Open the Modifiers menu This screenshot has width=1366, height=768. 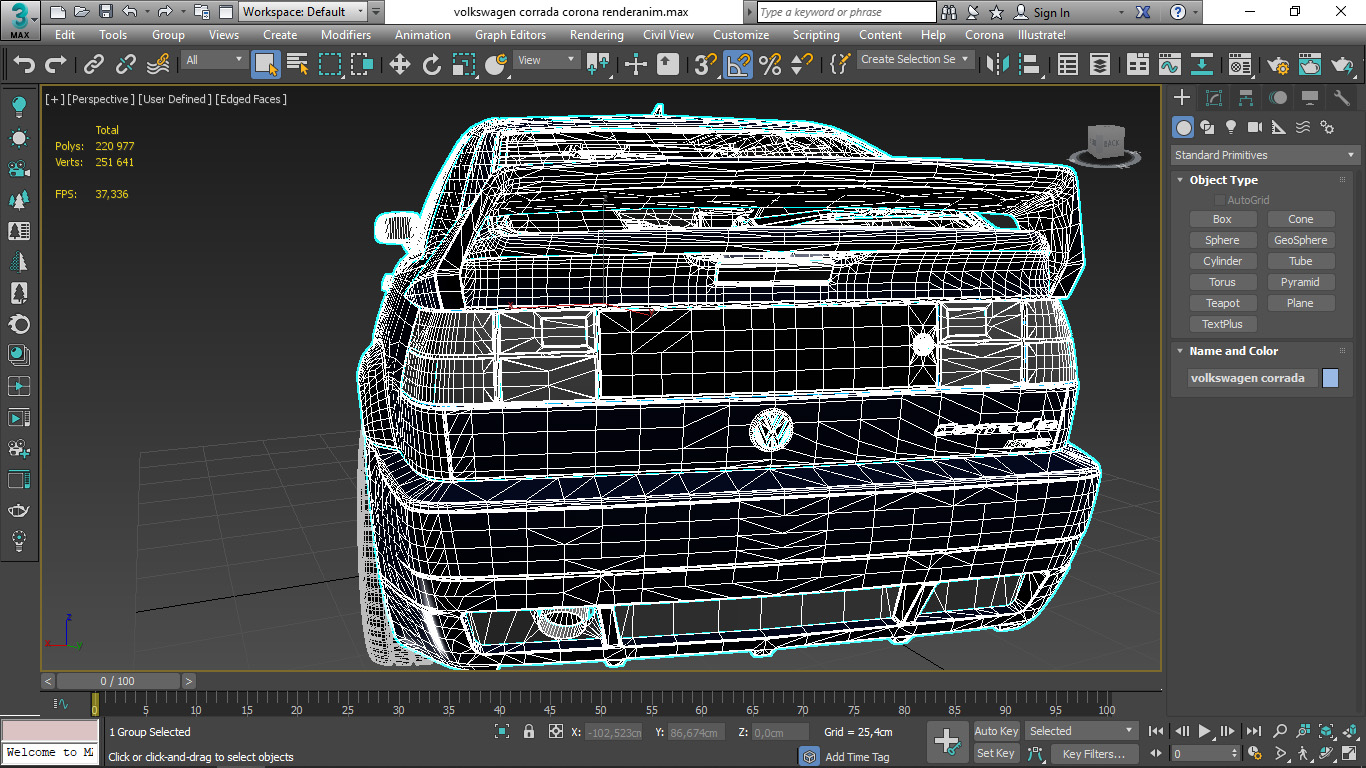(x=346, y=34)
